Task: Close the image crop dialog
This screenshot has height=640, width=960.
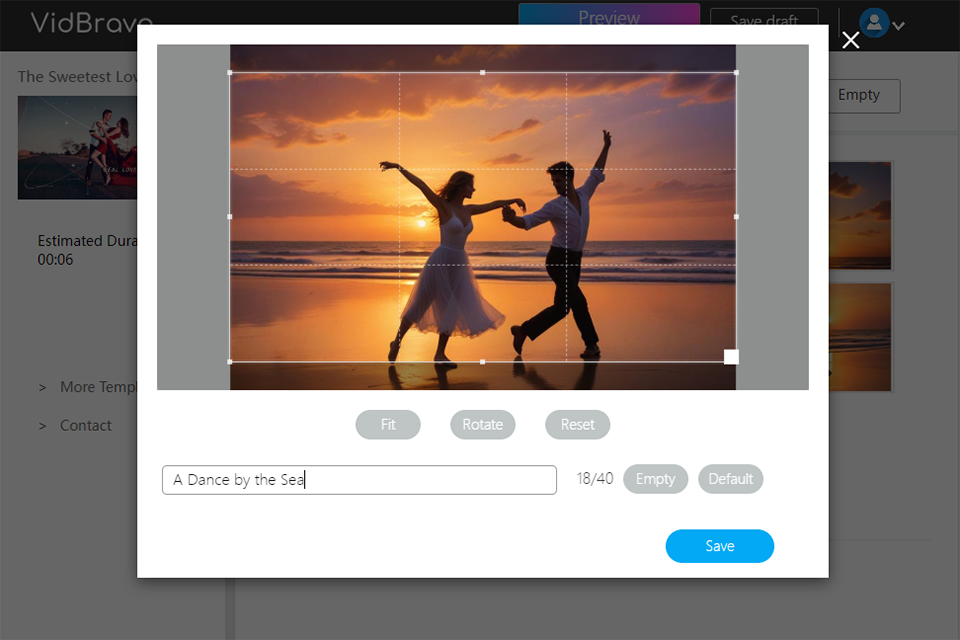Action: tap(850, 40)
